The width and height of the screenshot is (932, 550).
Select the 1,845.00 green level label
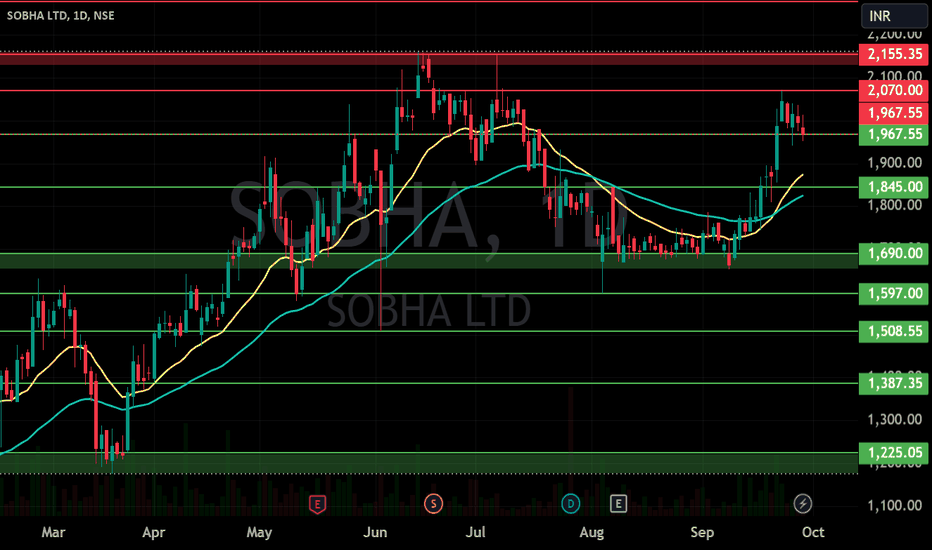894,187
